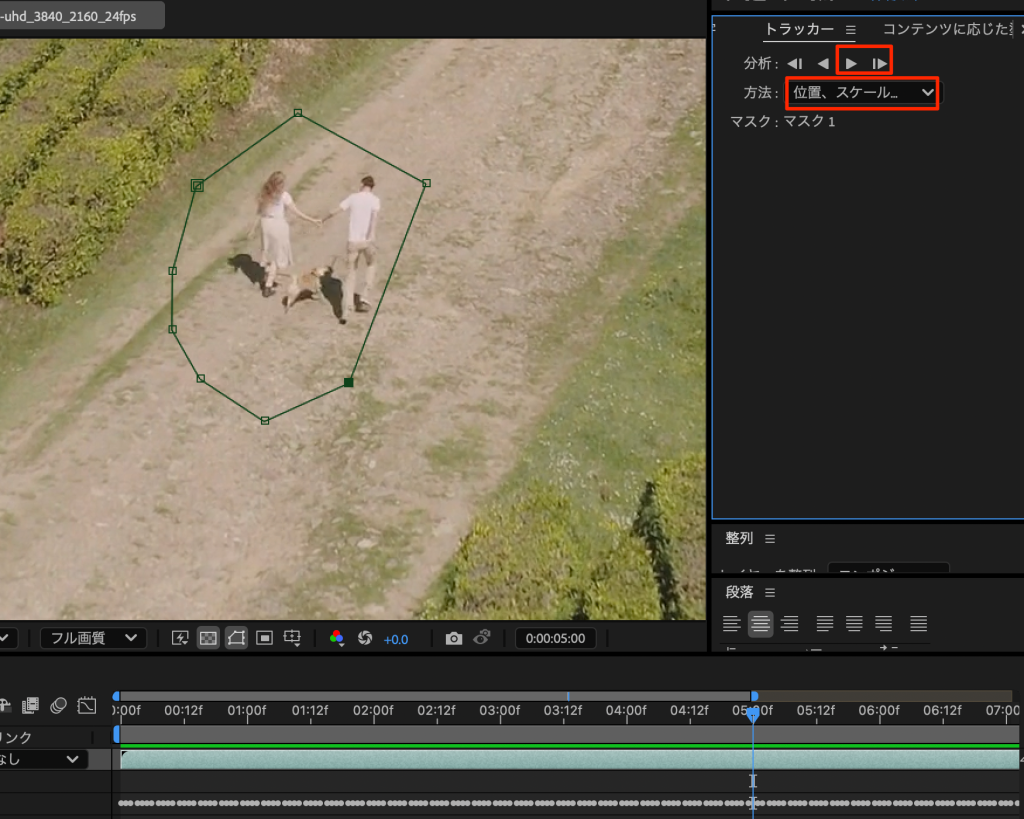Image resolution: width=1024 pixels, height=819 pixels.
Task: Click analyze one frame forward button
Action: point(880,63)
